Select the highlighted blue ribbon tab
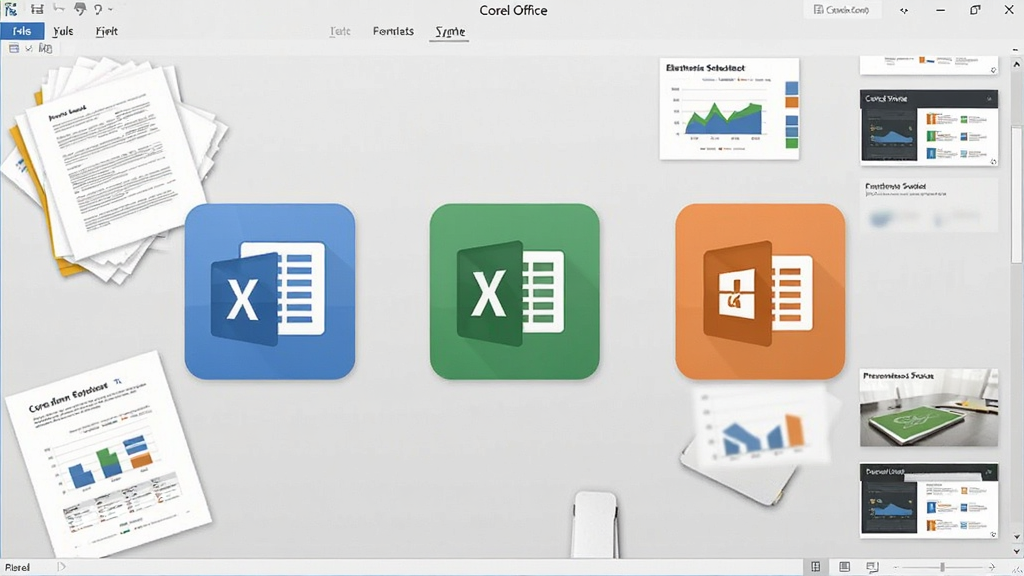Viewport: 1024px width, 576px height. (22, 31)
